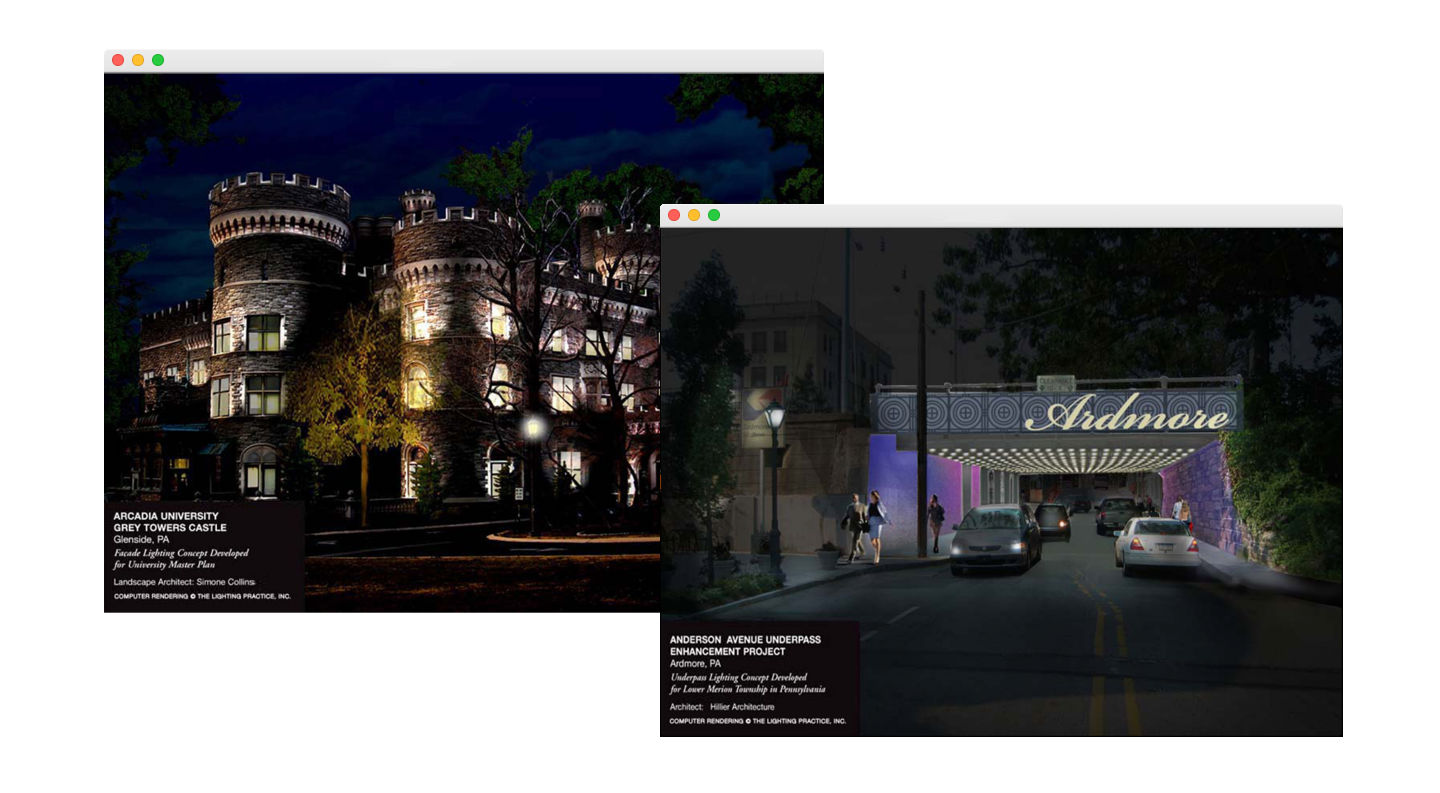Click the 'Anderson Avenue Underpass Enhancement Project' title
Image resolution: width=1440 pixels, height=793 pixels.
pos(745,645)
